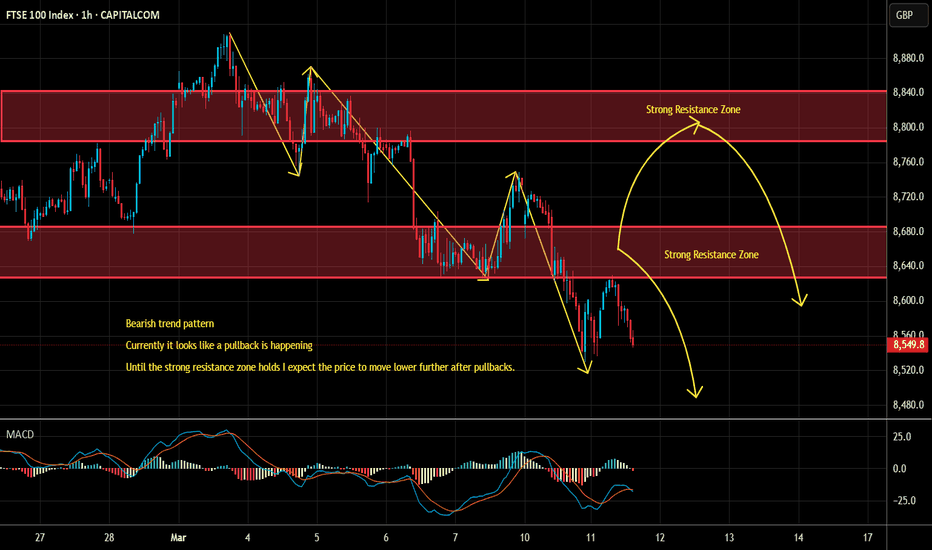Click the positive 25.0 MACD scale value

pyautogui.click(x=902, y=436)
